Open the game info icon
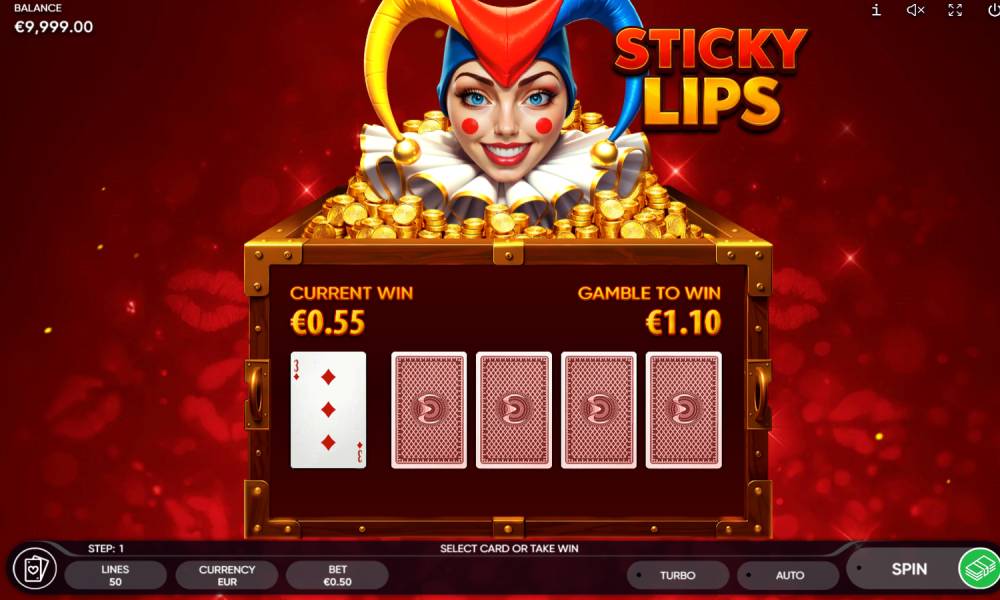Screen dimensions: 1000x600 (x=876, y=10)
